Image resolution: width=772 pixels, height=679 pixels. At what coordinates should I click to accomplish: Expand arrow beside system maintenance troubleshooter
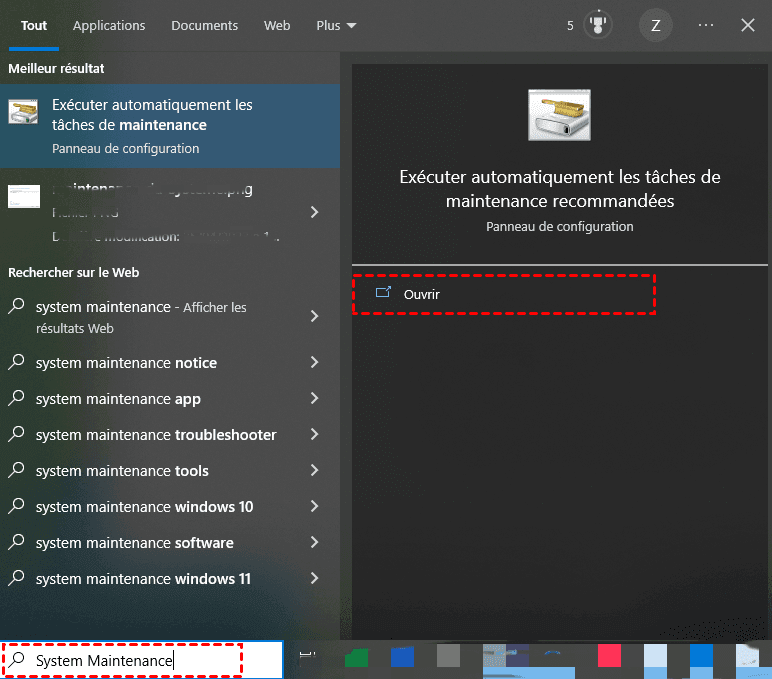click(314, 434)
